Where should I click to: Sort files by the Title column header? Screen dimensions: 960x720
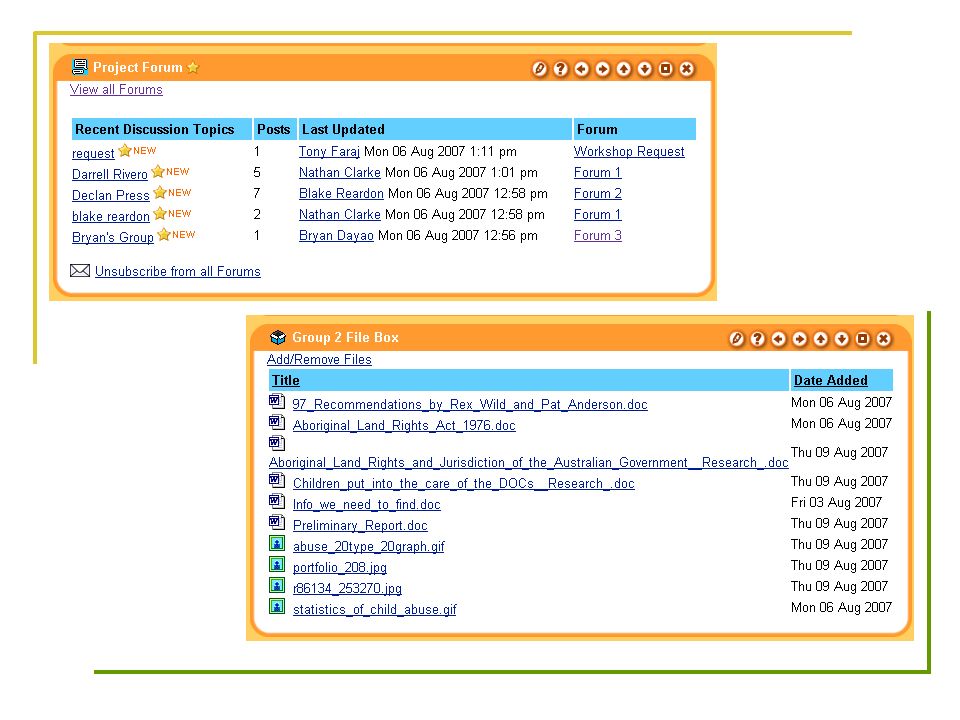286,380
